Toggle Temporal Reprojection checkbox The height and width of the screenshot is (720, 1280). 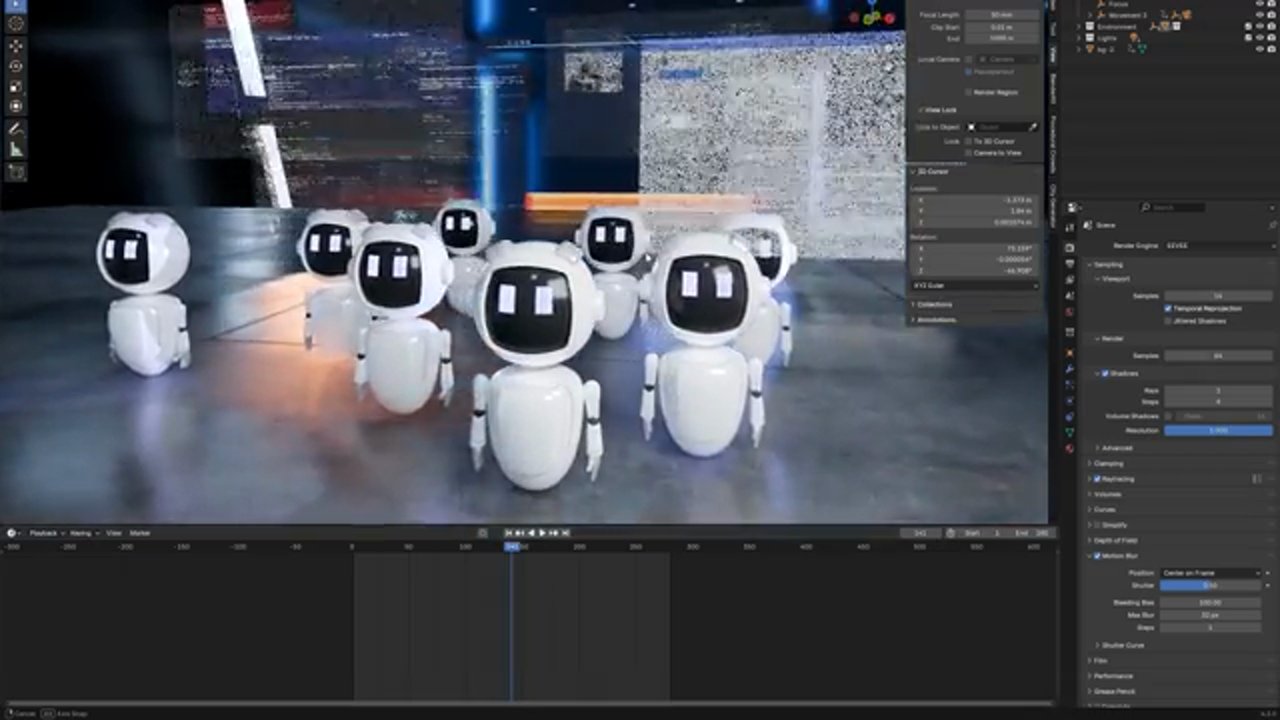(x=1168, y=309)
